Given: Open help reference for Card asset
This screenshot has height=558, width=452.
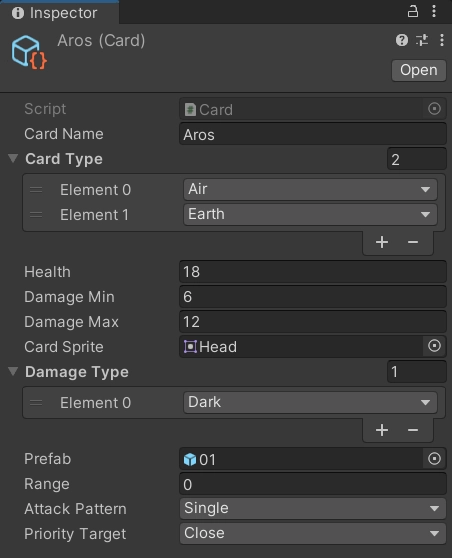Looking at the screenshot, I should point(402,40).
